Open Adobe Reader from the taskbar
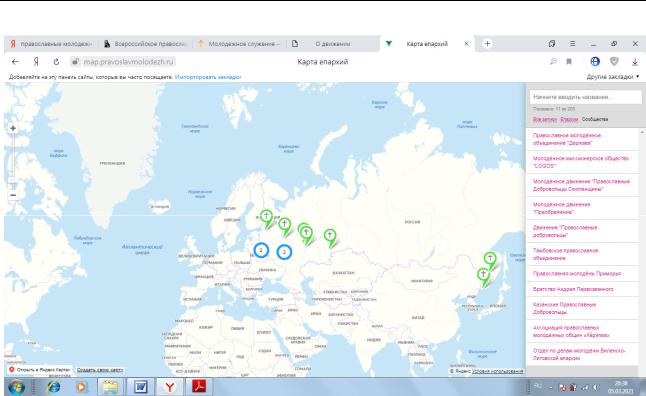The height and width of the screenshot is (396, 646). click(199, 387)
